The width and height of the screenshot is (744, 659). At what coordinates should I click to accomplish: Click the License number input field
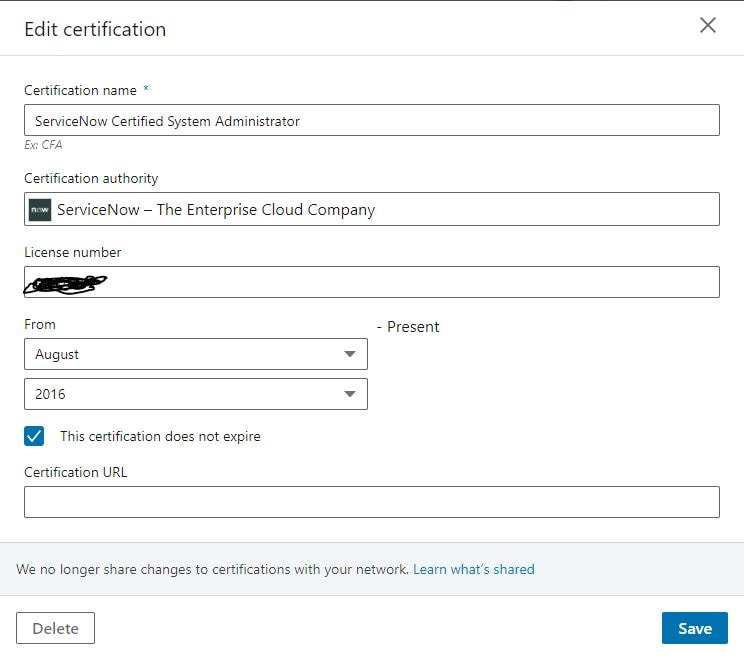coord(372,282)
